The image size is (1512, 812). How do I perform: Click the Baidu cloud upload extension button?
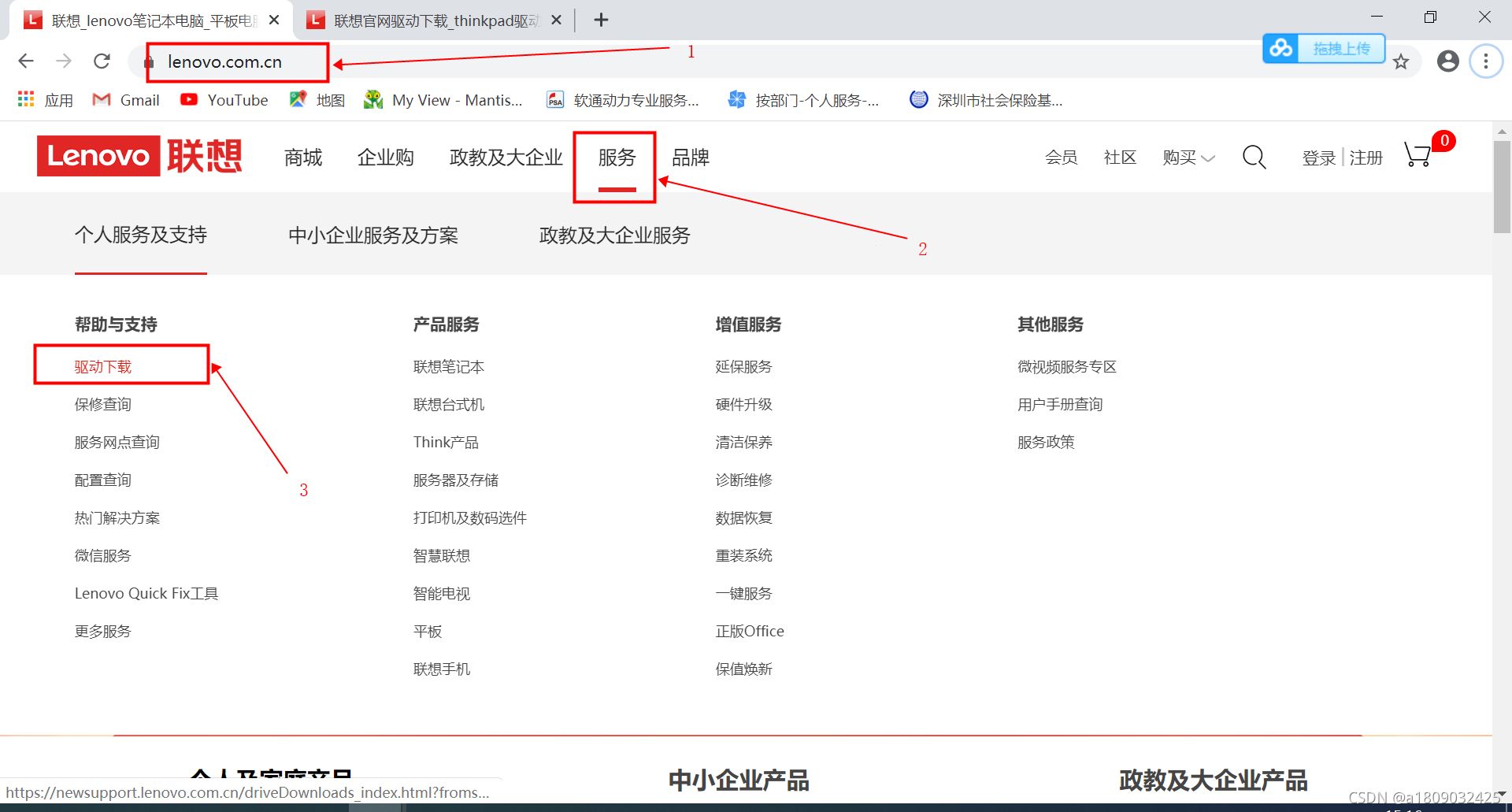point(1324,48)
